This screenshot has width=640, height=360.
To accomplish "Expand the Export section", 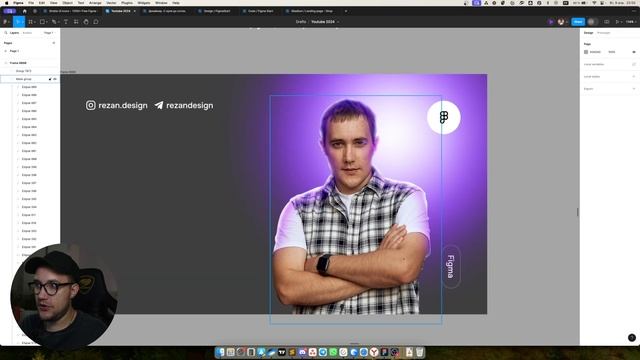I will coord(634,89).
